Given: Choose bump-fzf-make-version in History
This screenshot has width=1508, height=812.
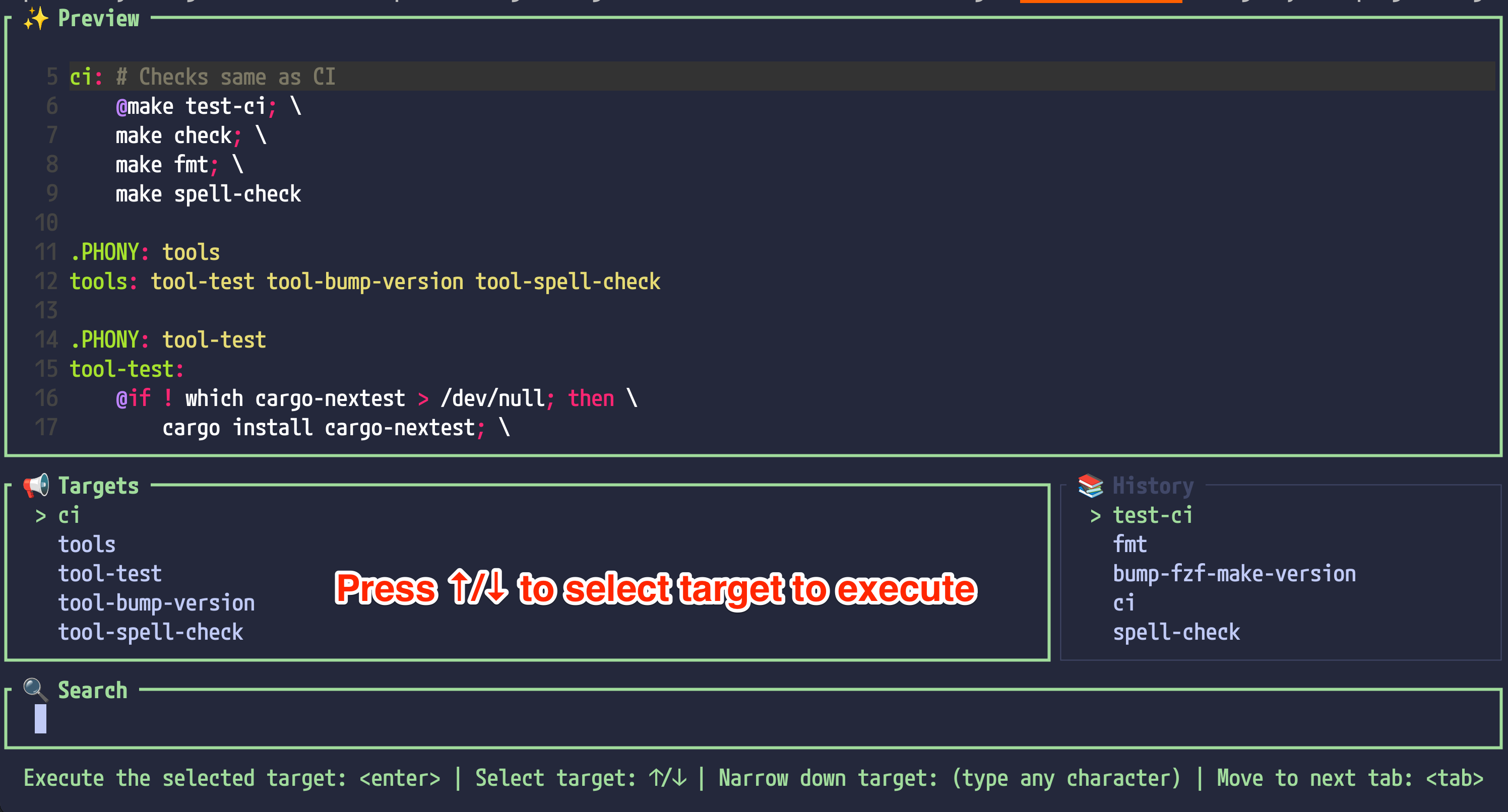Looking at the screenshot, I should click(x=1234, y=574).
